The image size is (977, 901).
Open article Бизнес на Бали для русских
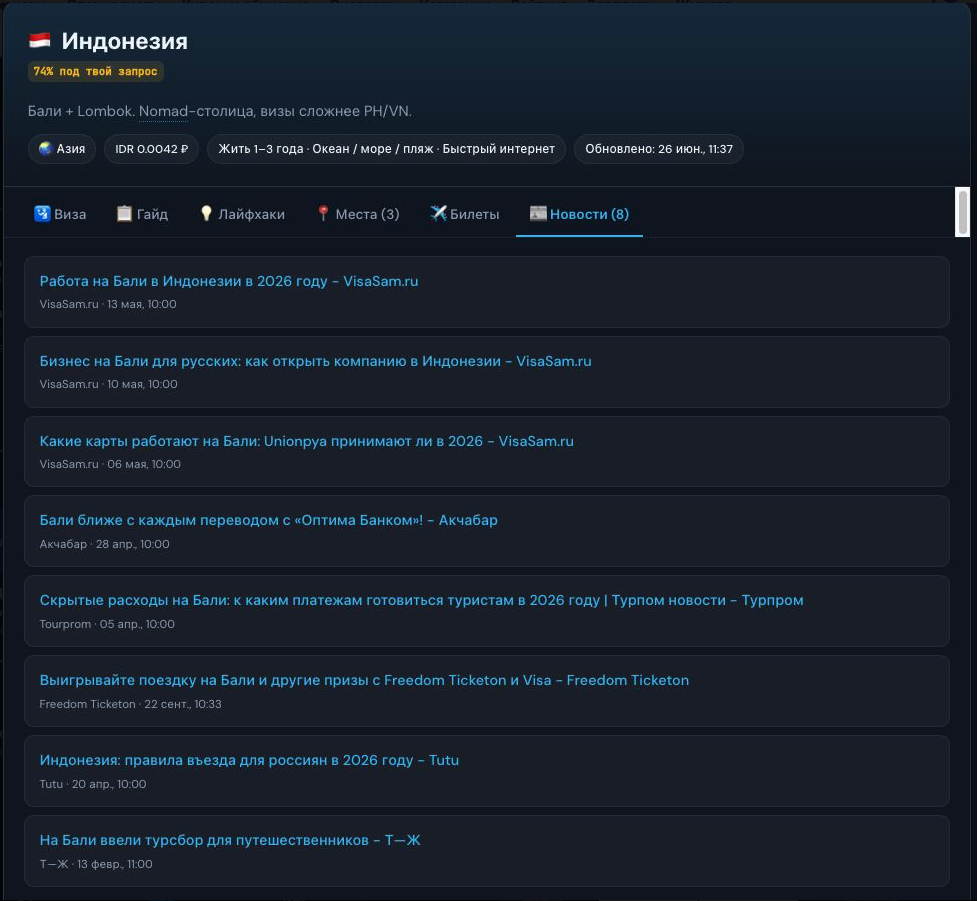pos(315,361)
